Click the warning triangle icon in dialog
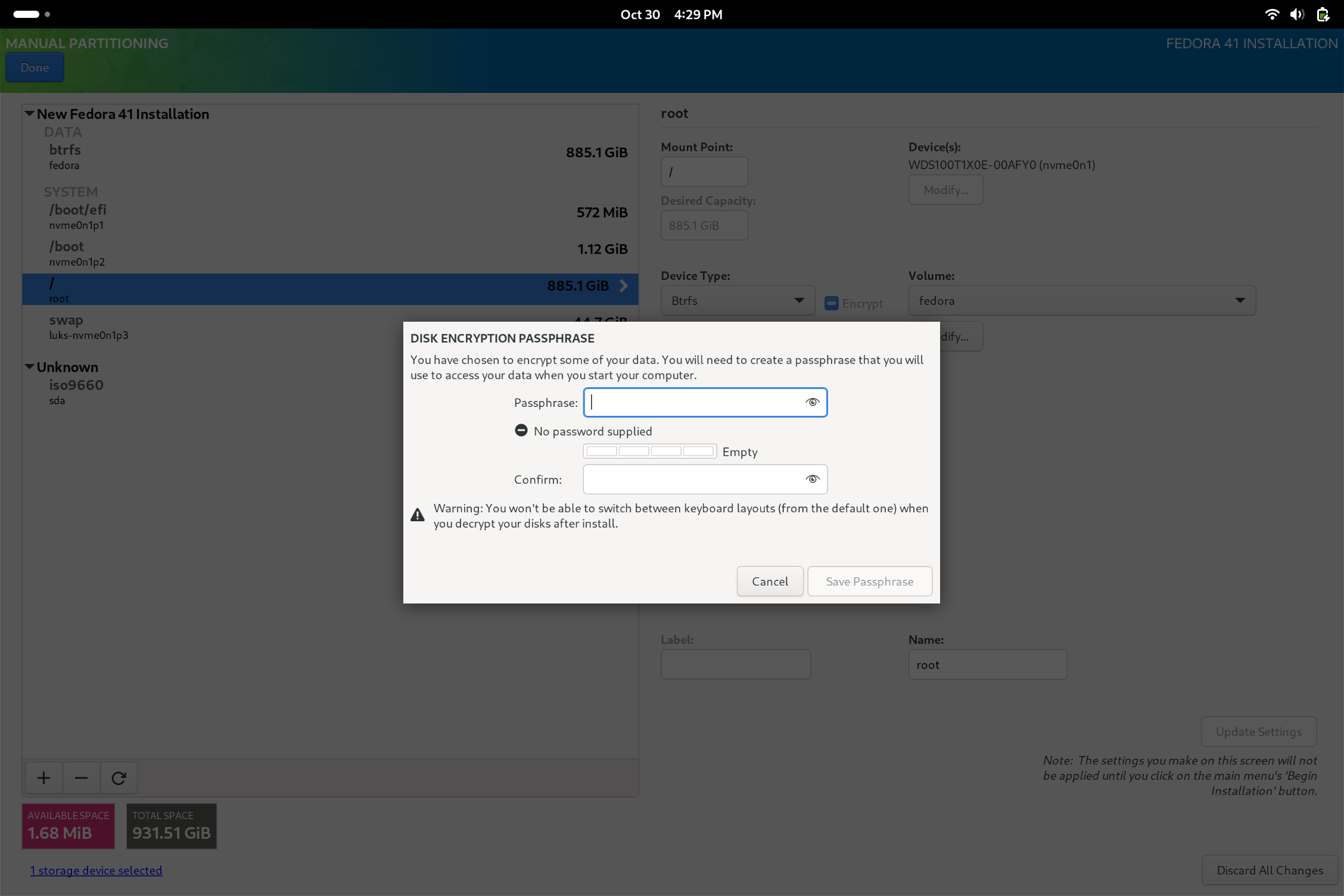 click(x=418, y=515)
